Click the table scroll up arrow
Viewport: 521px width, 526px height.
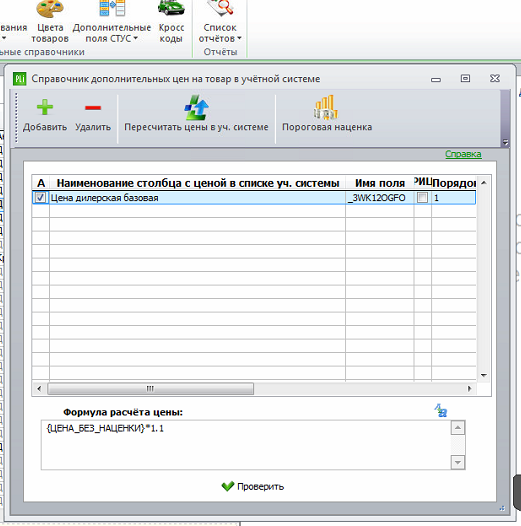pyautogui.click(x=484, y=183)
